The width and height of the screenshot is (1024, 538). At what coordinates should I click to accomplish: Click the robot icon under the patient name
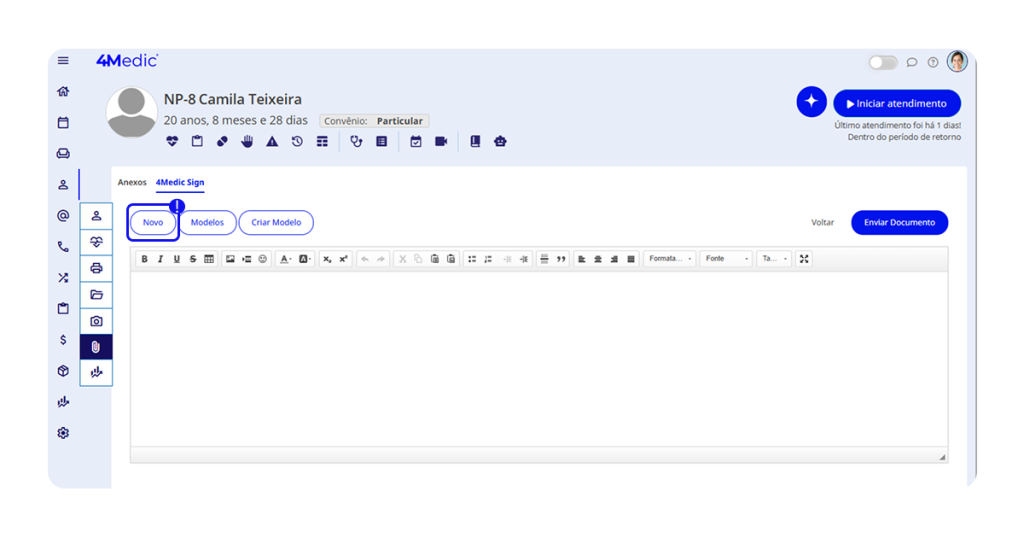coord(500,141)
